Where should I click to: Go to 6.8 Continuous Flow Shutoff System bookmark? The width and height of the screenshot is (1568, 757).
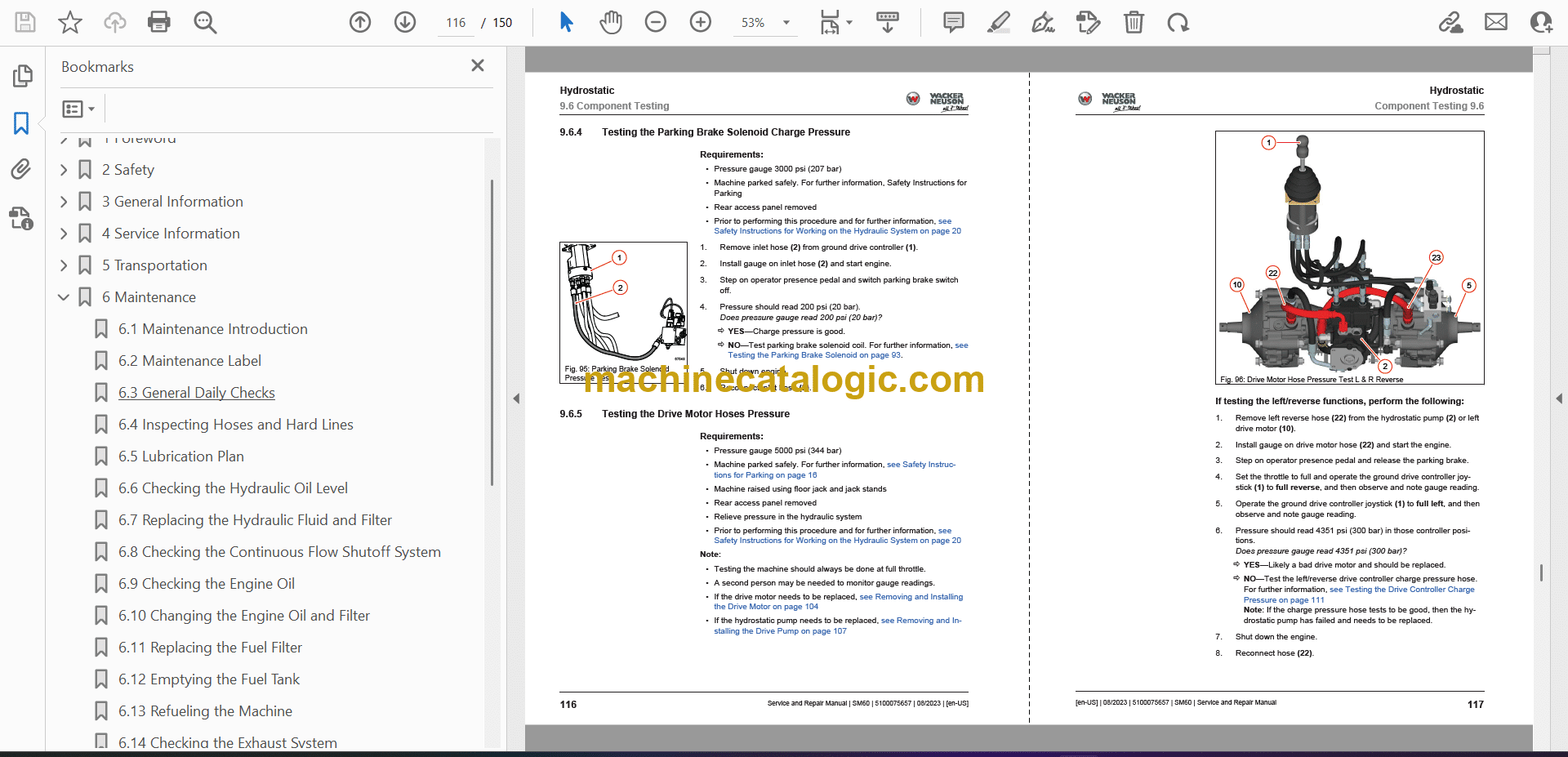click(x=279, y=552)
